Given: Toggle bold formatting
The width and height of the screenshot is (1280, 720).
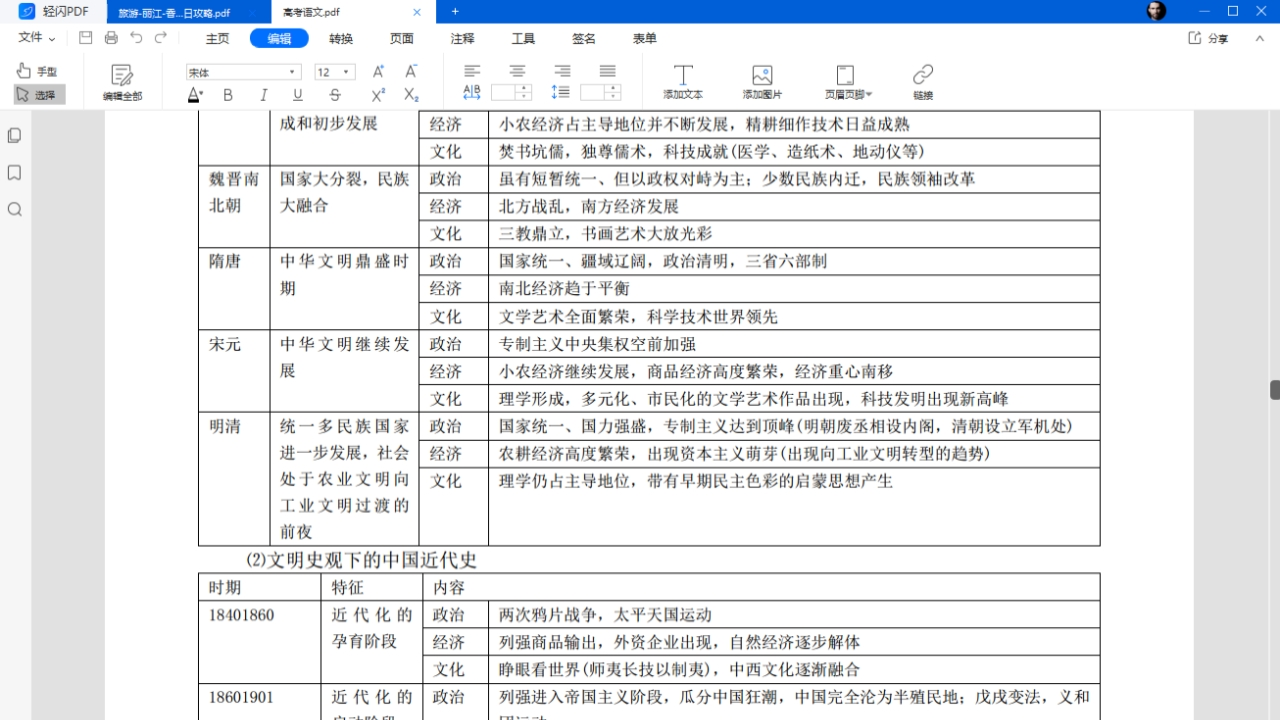Looking at the screenshot, I should [x=228, y=95].
